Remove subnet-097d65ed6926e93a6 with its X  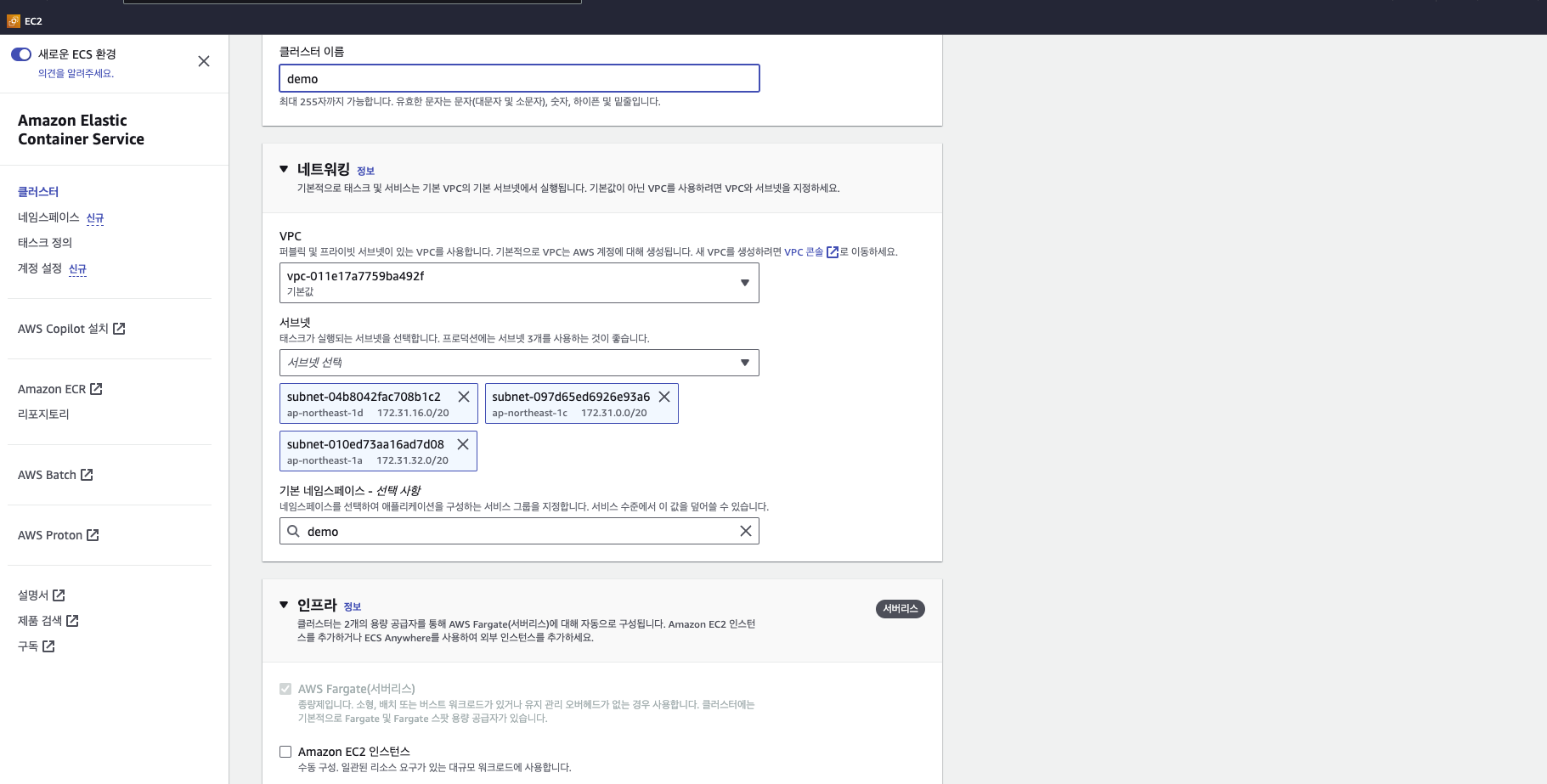coord(664,397)
